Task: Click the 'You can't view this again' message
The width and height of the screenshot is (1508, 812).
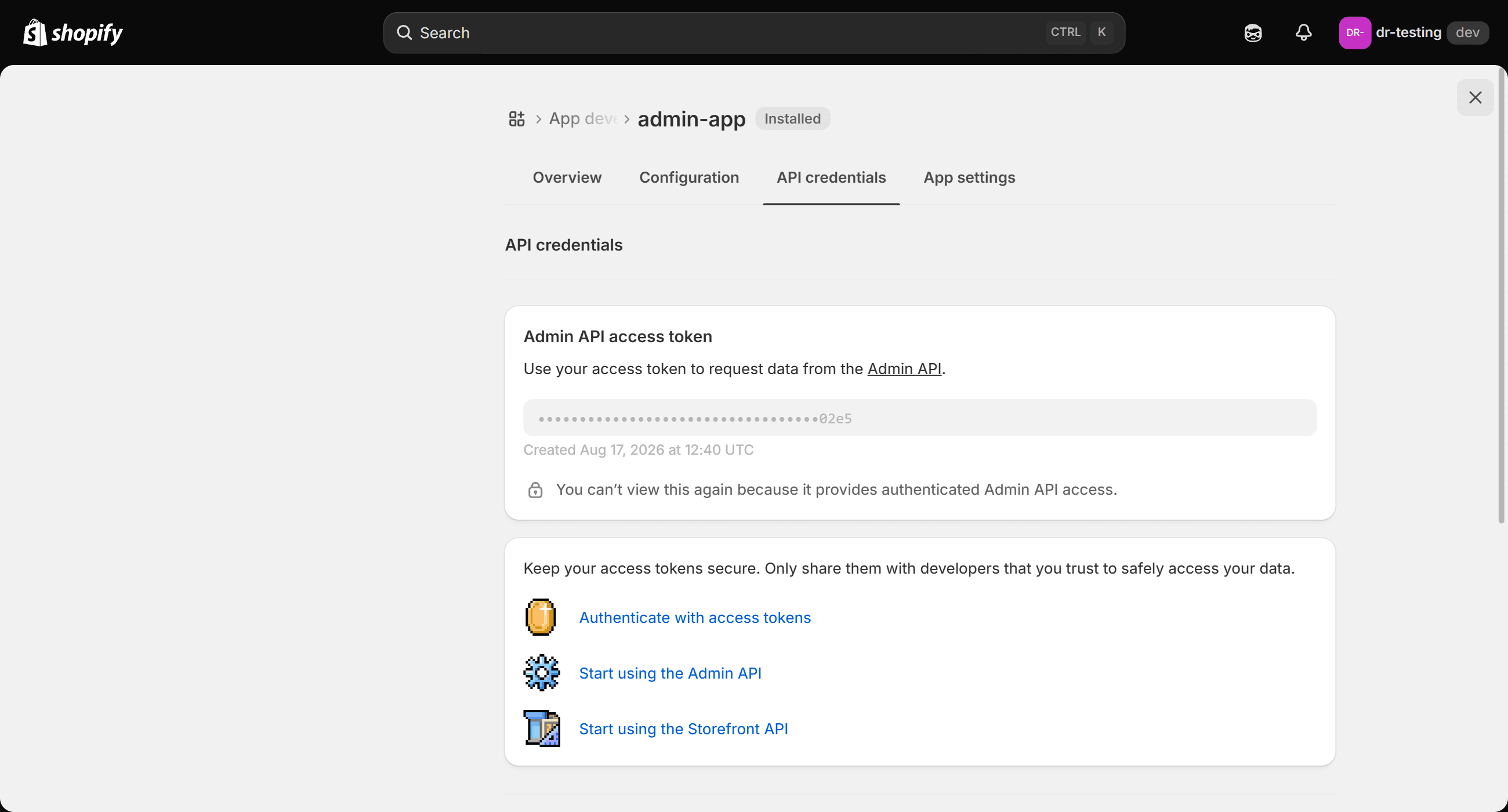Action: (x=836, y=490)
